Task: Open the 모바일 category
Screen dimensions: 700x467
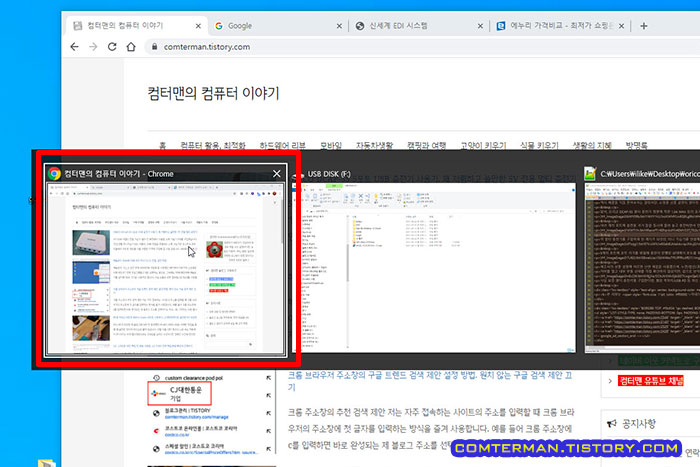Action: pos(331,146)
